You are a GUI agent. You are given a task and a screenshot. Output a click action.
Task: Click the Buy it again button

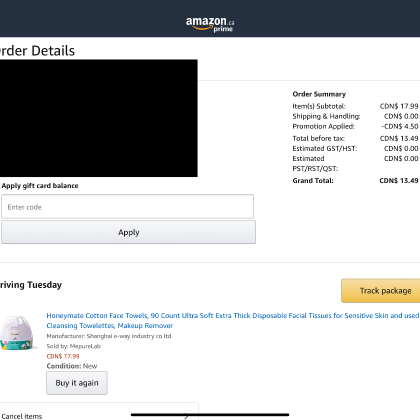point(77,383)
